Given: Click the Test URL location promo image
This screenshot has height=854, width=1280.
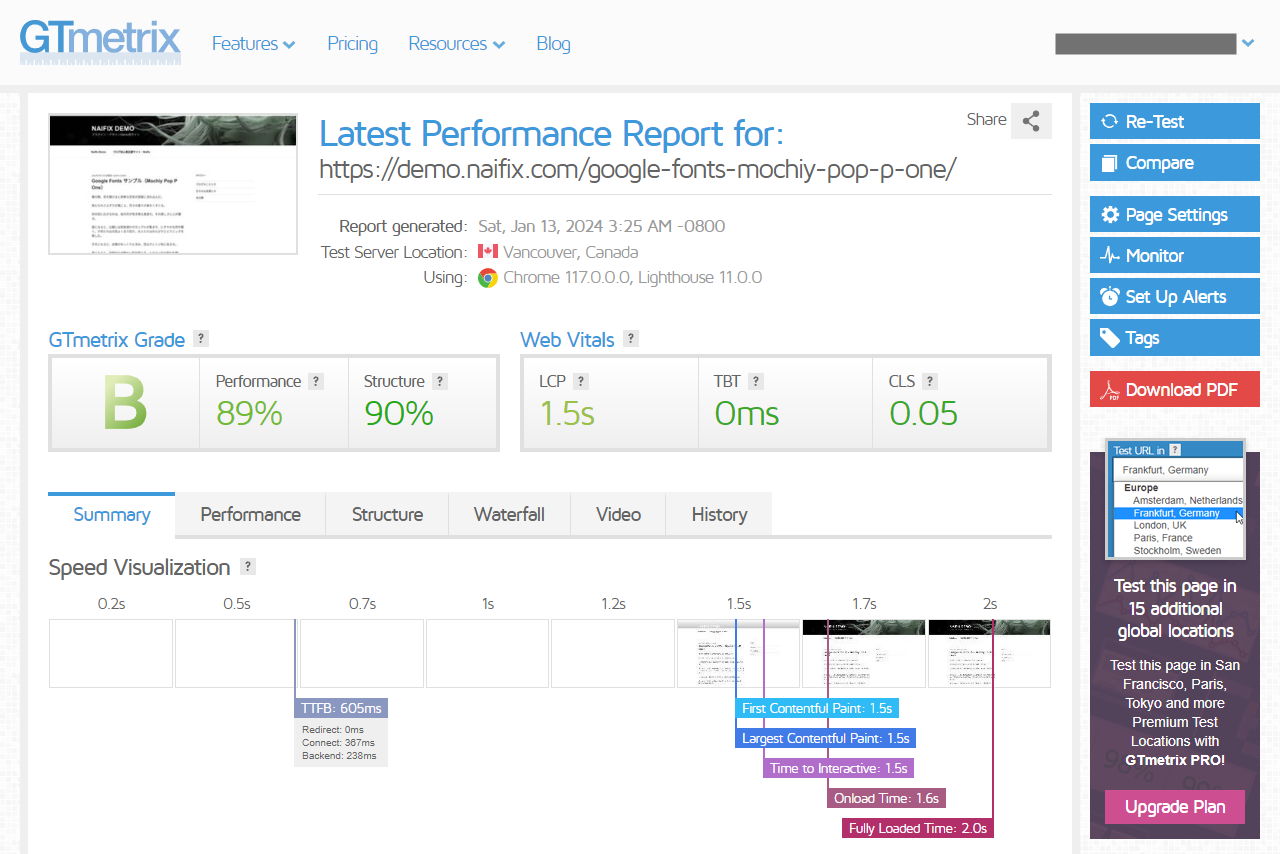Looking at the screenshot, I should (x=1175, y=499).
